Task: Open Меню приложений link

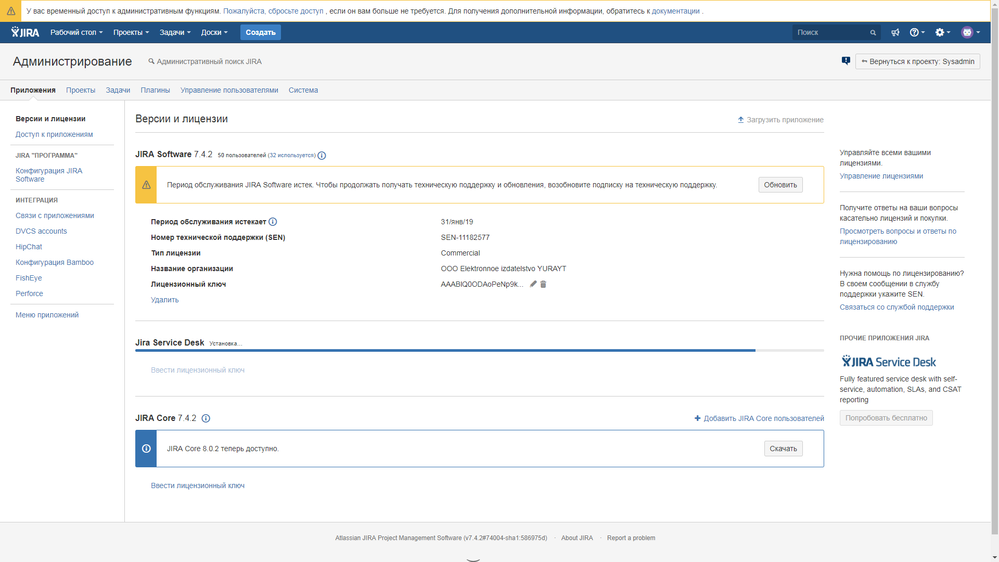Action: [47, 315]
